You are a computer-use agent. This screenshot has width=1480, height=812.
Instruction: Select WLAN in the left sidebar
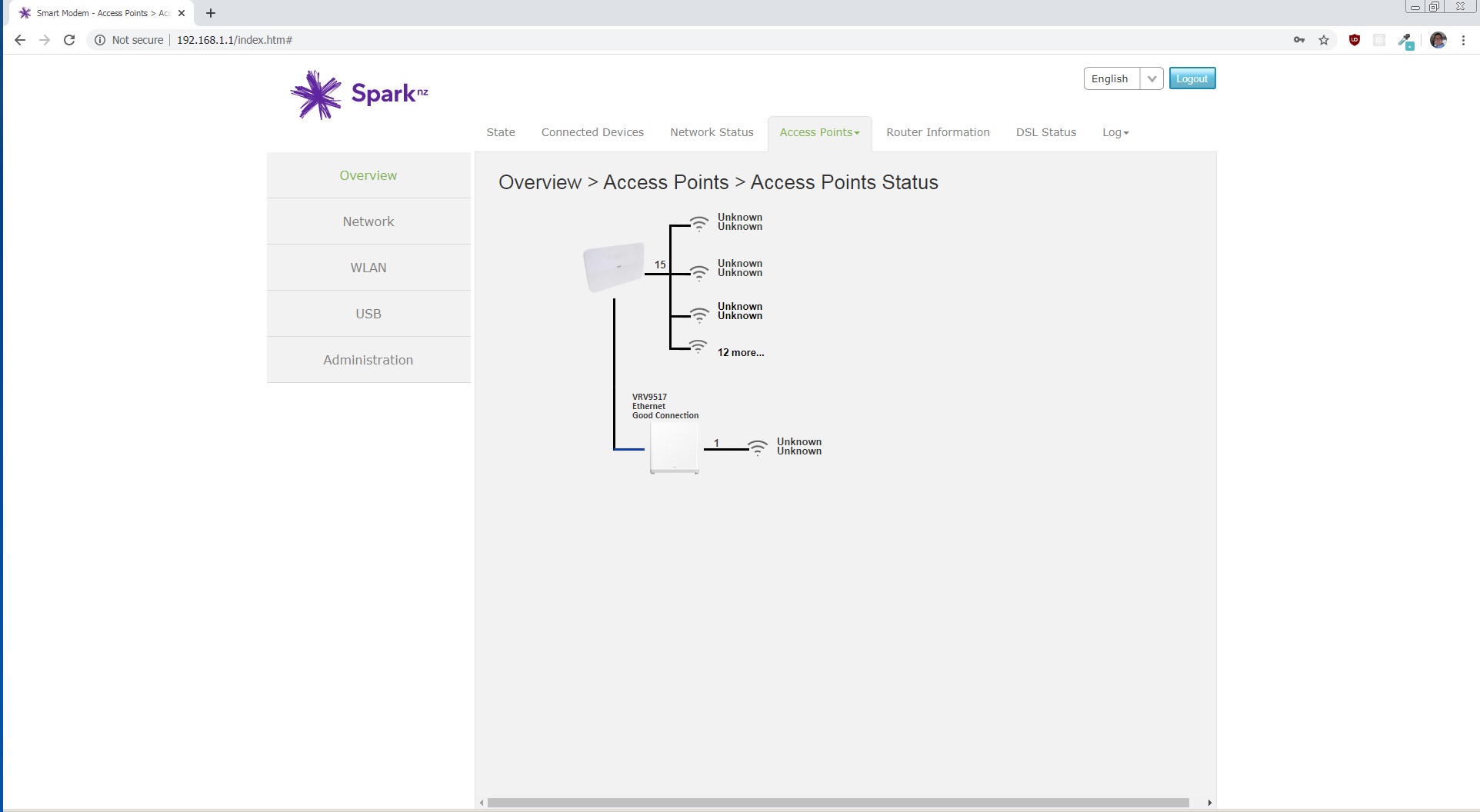(x=368, y=268)
